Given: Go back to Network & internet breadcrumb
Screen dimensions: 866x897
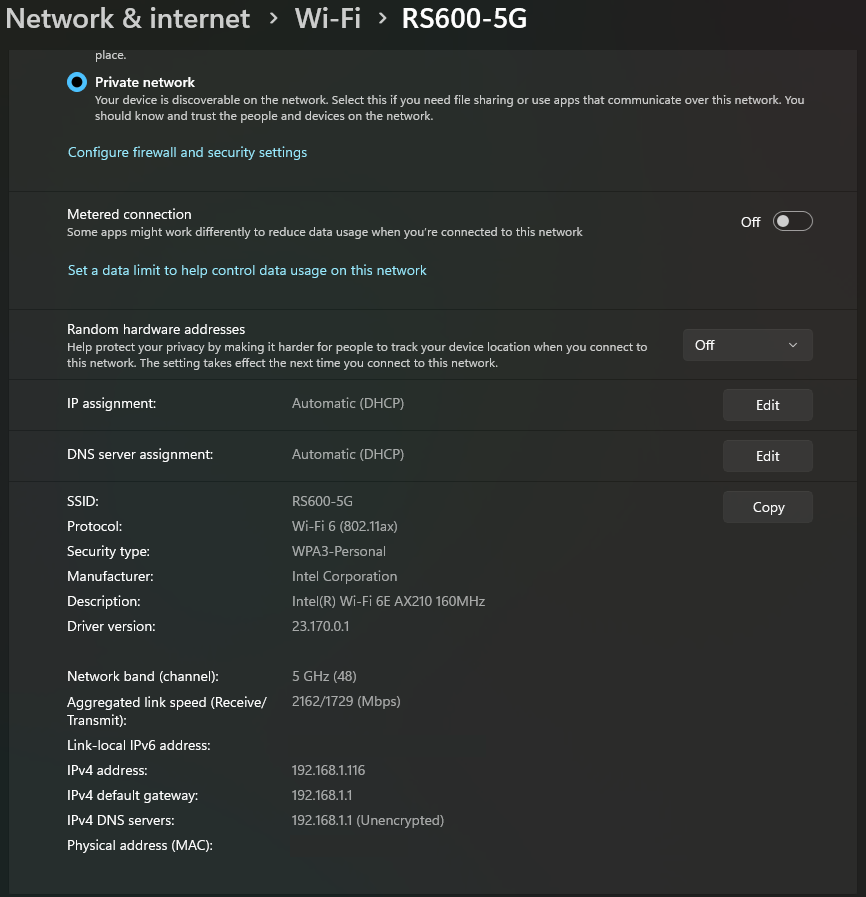Looking at the screenshot, I should pos(128,18).
